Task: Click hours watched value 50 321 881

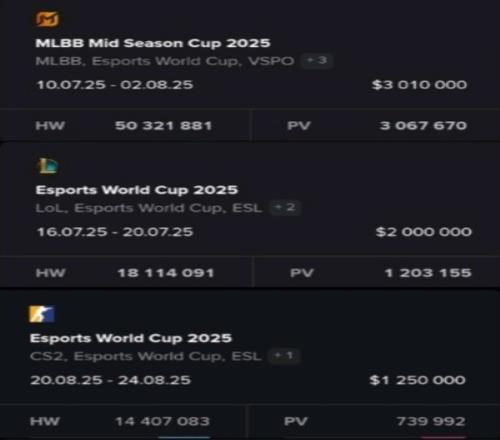Action: point(164,126)
